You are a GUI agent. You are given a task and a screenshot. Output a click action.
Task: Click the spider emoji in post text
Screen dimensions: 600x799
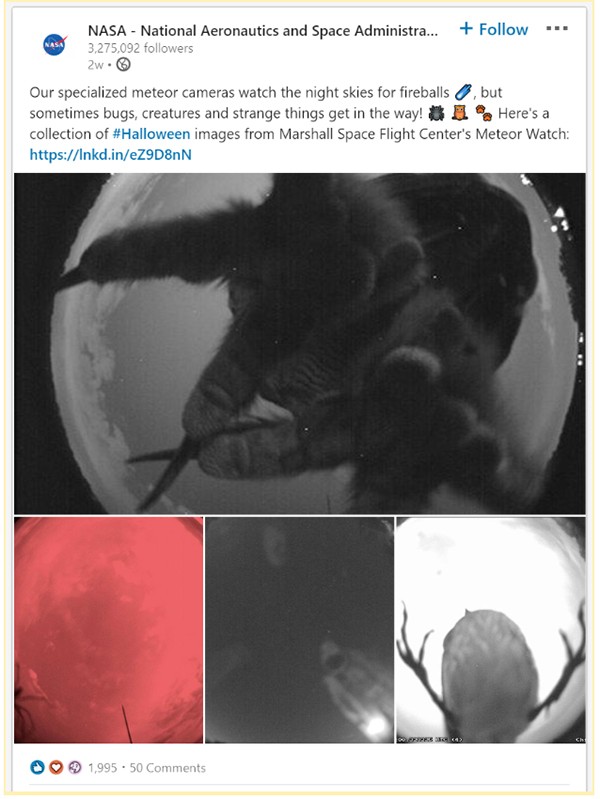coord(436,113)
